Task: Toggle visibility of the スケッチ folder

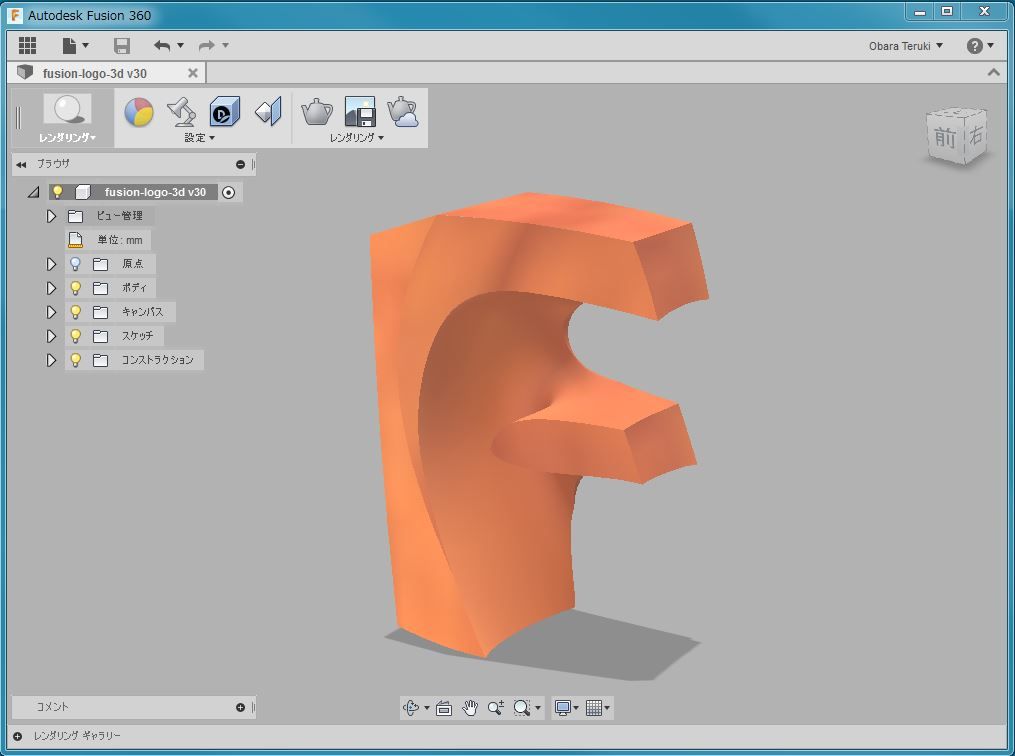Action: point(76,335)
